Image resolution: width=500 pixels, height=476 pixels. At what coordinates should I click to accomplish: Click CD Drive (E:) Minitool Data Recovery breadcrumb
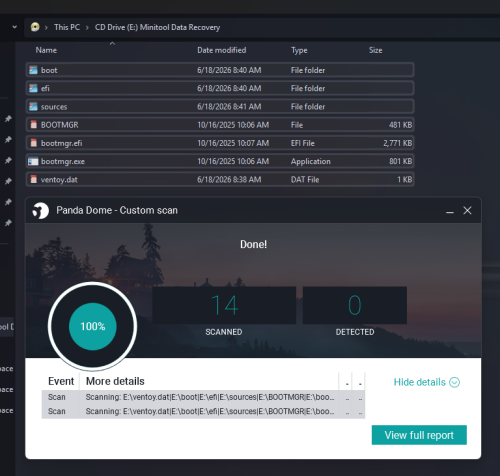(157, 27)
